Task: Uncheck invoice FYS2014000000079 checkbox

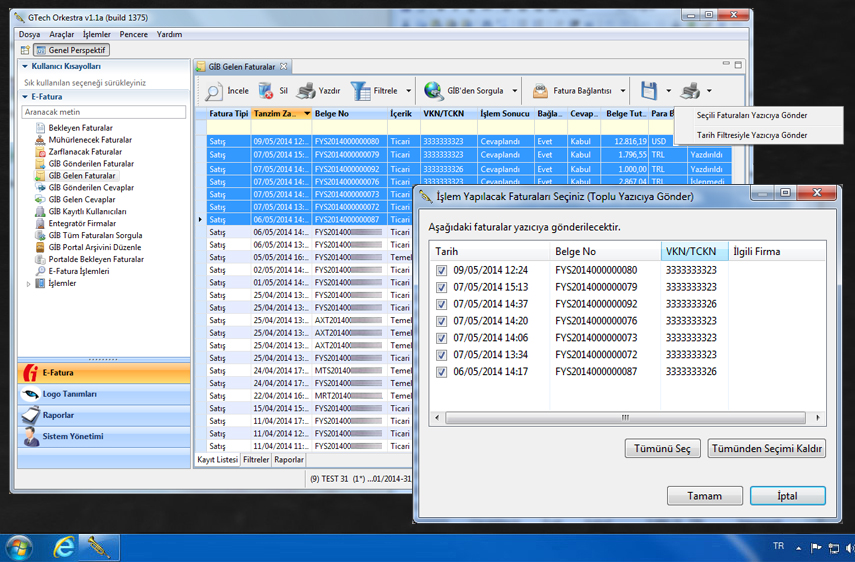Action: pos(441,287)
